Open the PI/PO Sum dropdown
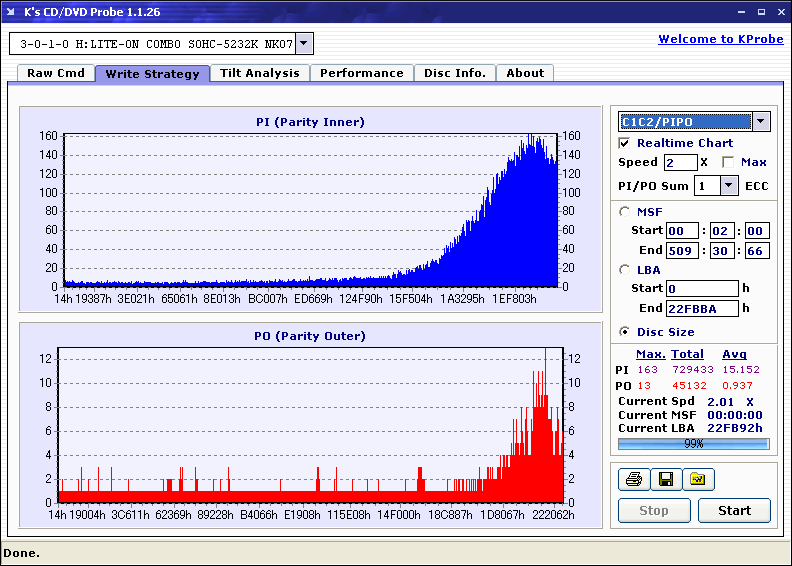 [x=728, y=186]
